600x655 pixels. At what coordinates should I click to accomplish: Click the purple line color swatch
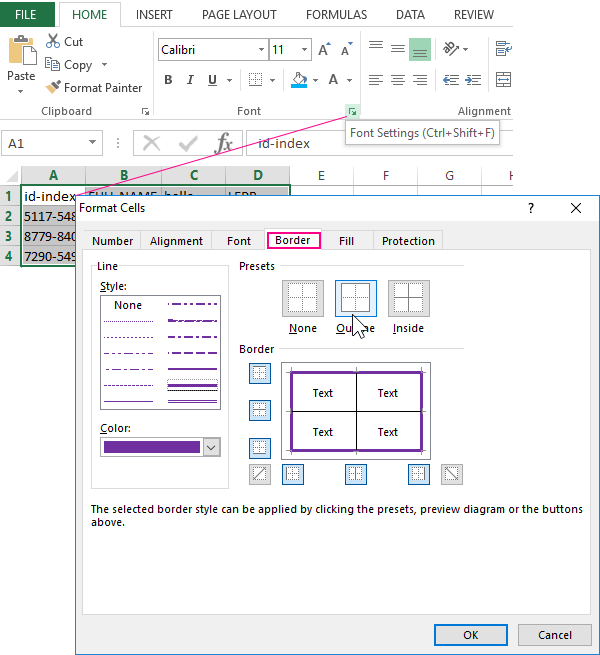point(152,447)
